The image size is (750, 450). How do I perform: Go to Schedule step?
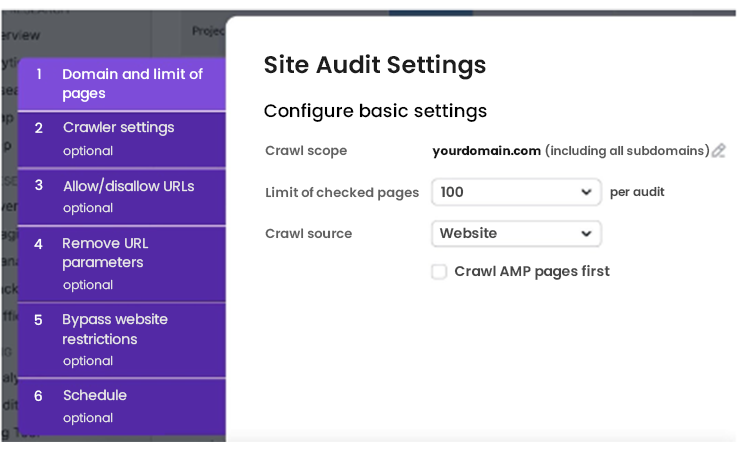pyautogui.click(x=122, y=406)
